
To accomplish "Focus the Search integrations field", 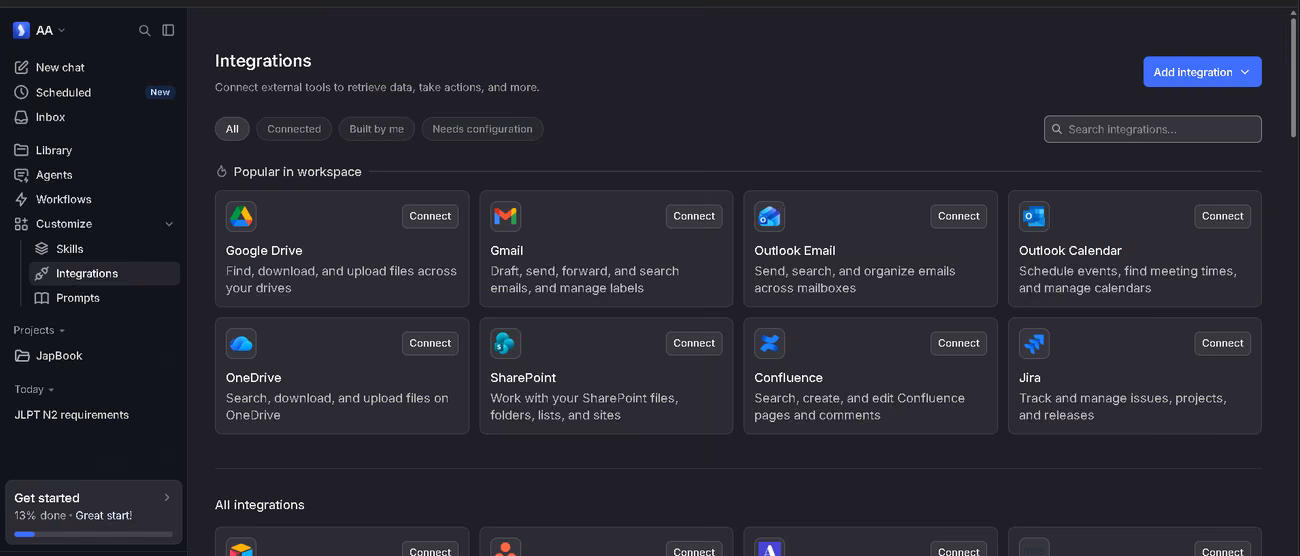I will [x=1152, y=129].
